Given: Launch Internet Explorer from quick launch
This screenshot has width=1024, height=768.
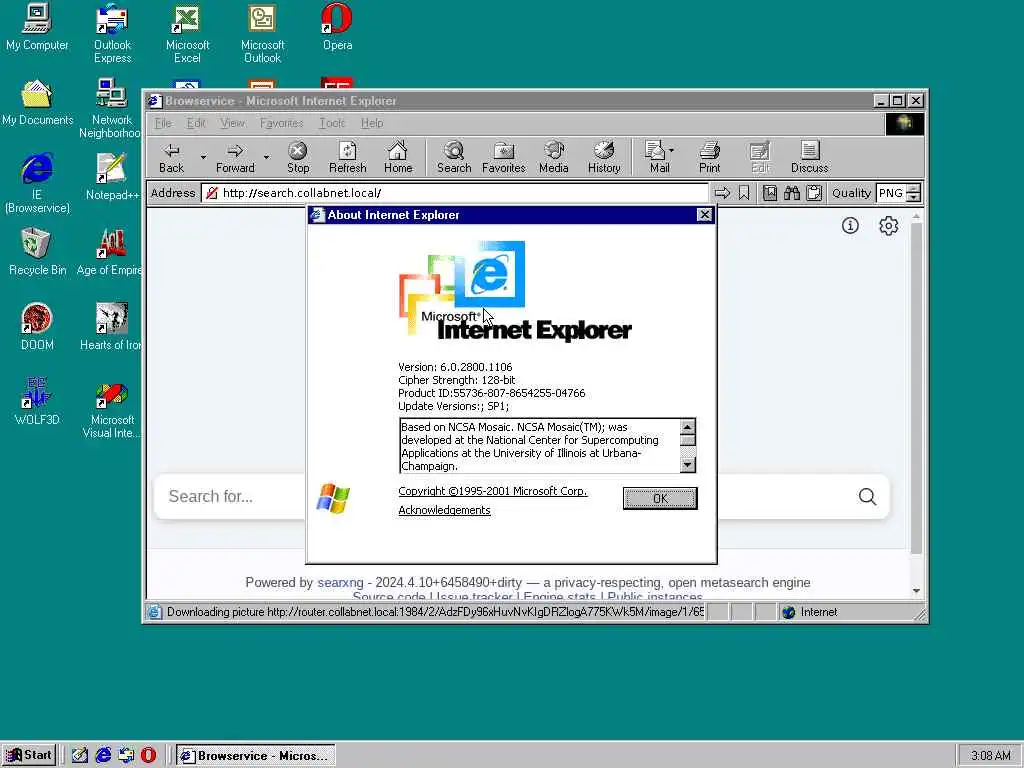Looking at the screenshot, I should tap(103, 755).
